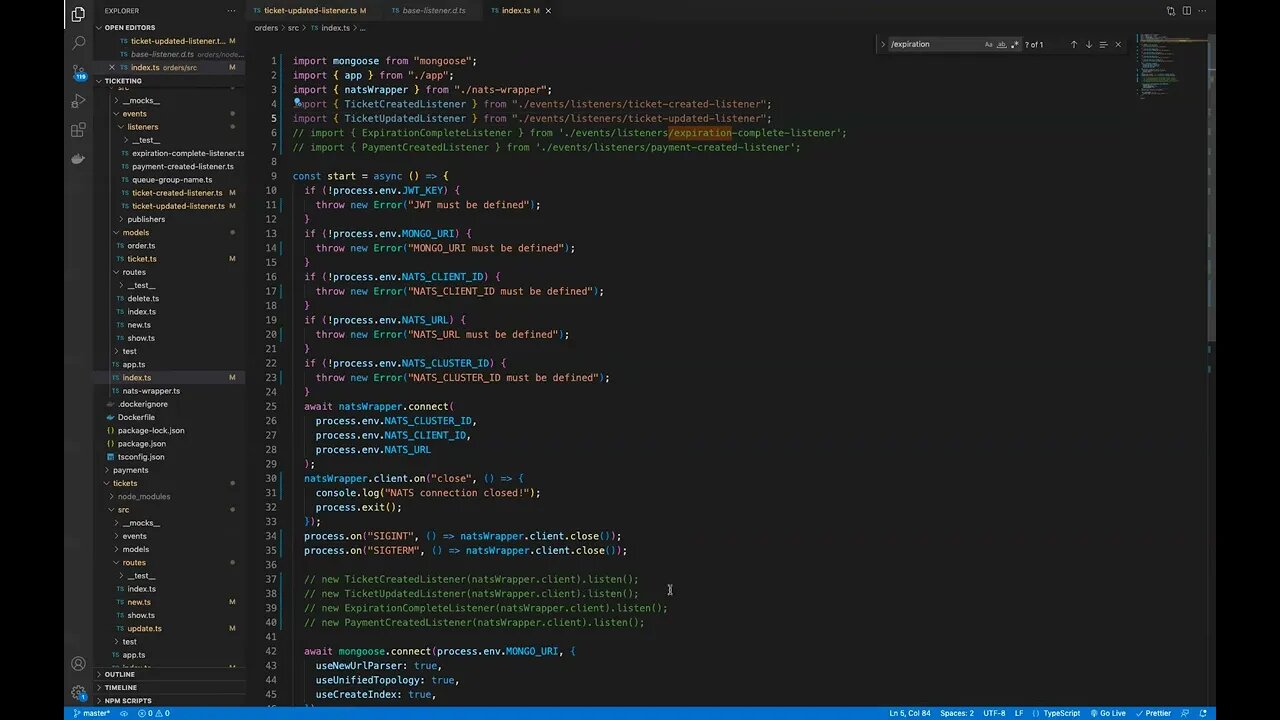Open Explorer panel more actions ellipsis
The image size is (1280, 720).
coord(231,10)
